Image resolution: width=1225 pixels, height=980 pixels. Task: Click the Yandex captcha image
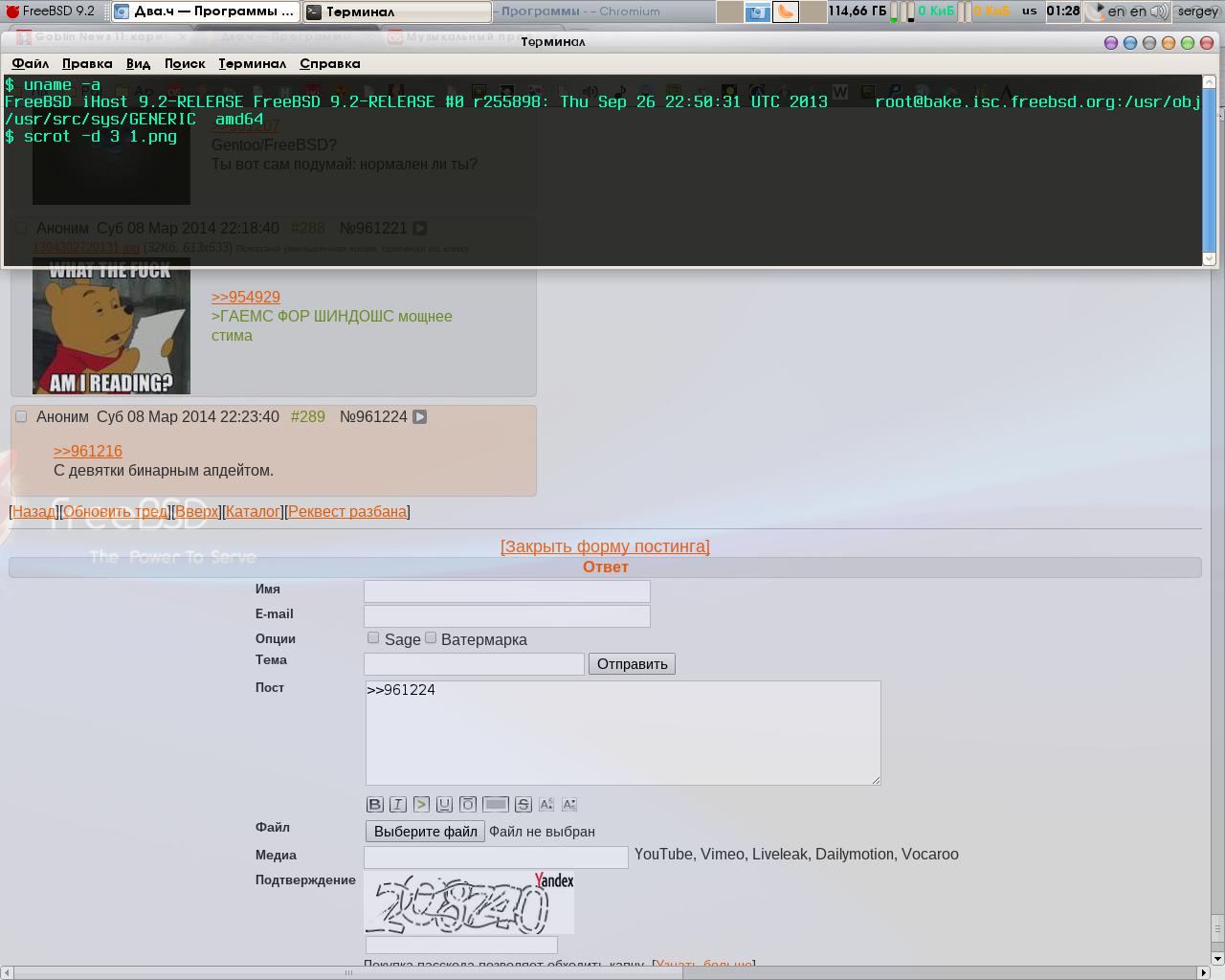coord(469,902)
